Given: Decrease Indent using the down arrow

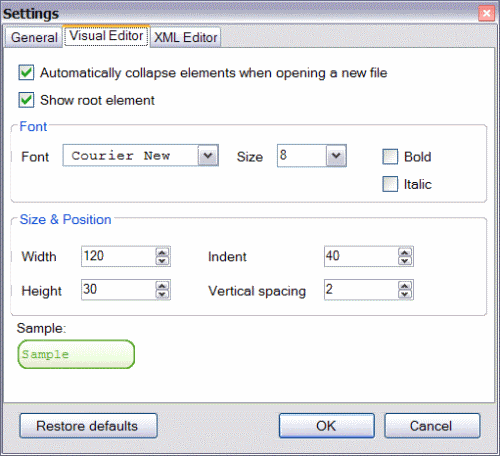Looking at the screenshot, I should 405,261.
